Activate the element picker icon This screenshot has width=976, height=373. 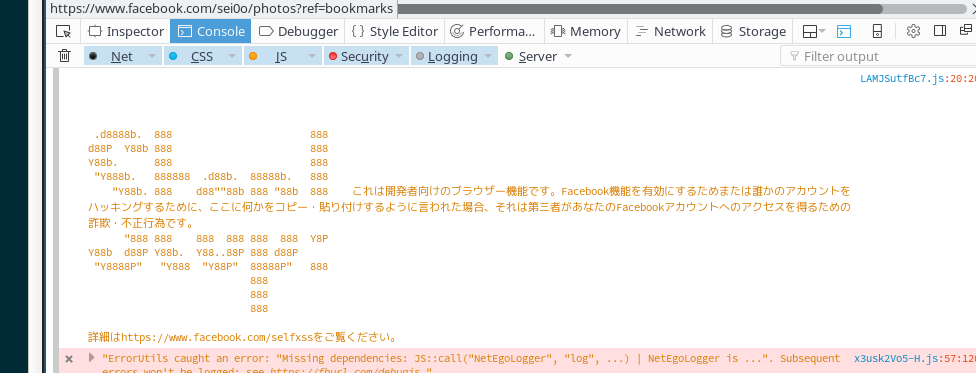click(x=63, y=31)
